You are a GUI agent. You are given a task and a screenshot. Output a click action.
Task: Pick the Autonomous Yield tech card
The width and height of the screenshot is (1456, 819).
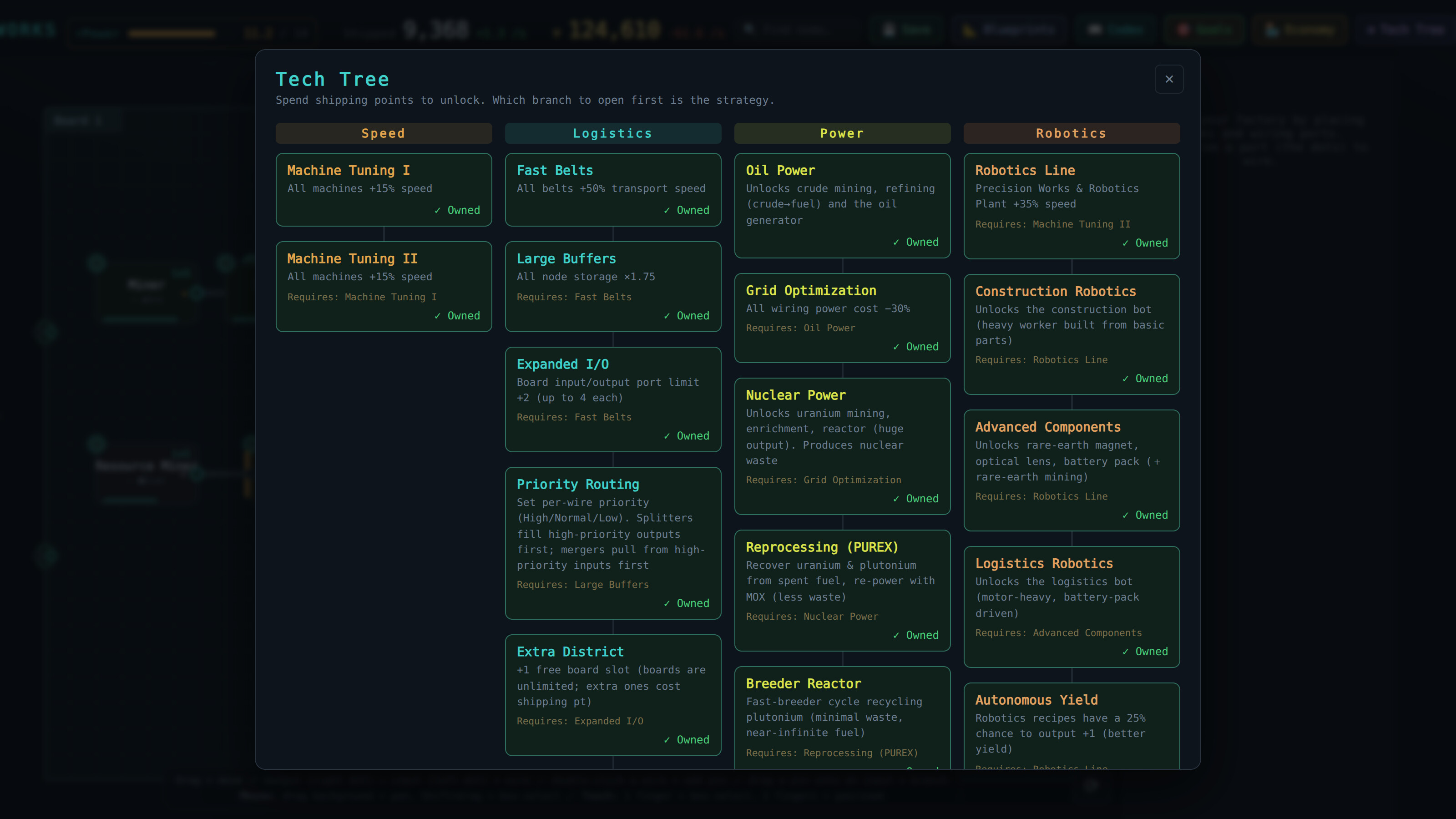tap(1072, 726)
